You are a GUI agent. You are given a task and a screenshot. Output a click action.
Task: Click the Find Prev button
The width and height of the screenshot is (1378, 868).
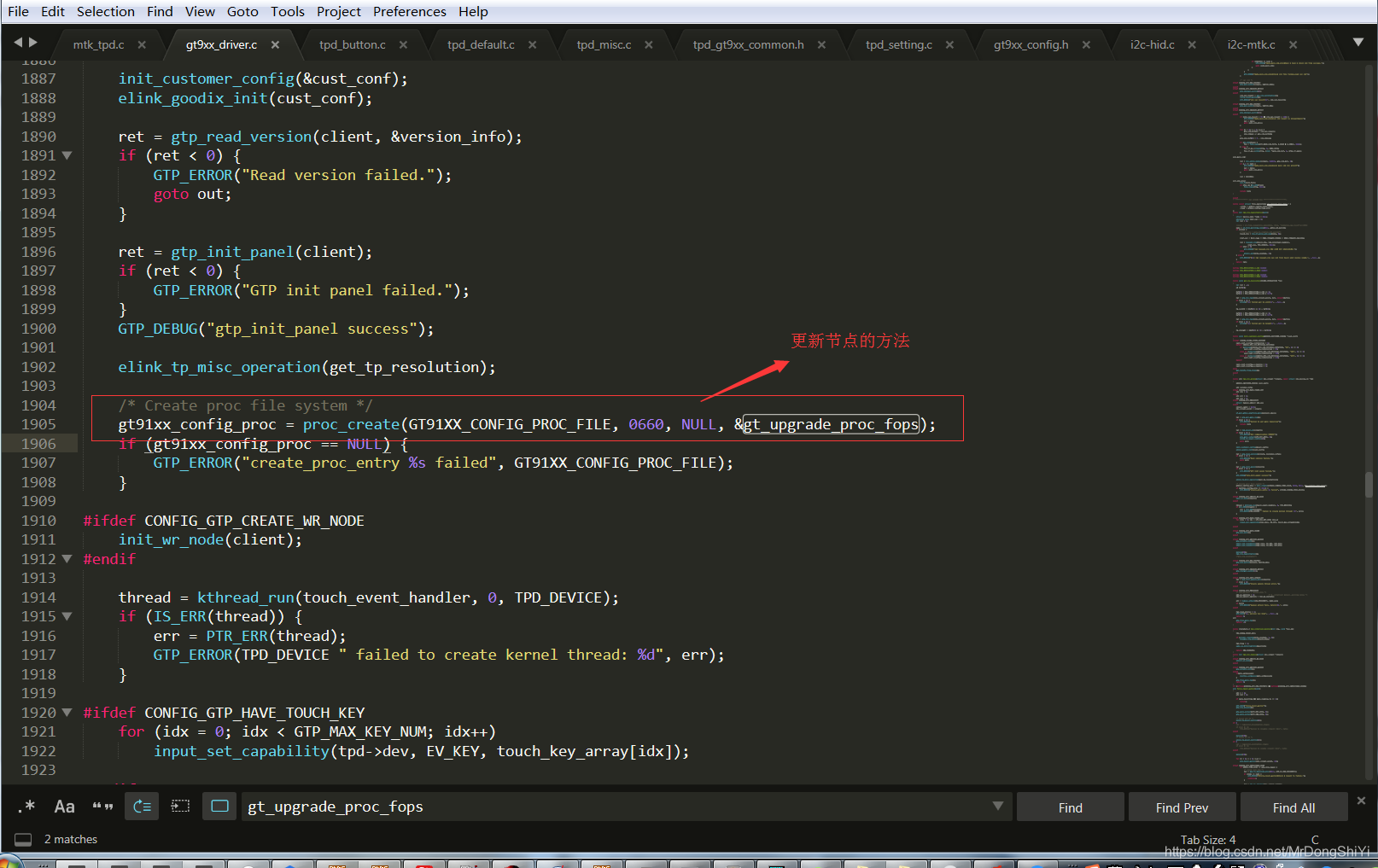[x=1182, y=807]
